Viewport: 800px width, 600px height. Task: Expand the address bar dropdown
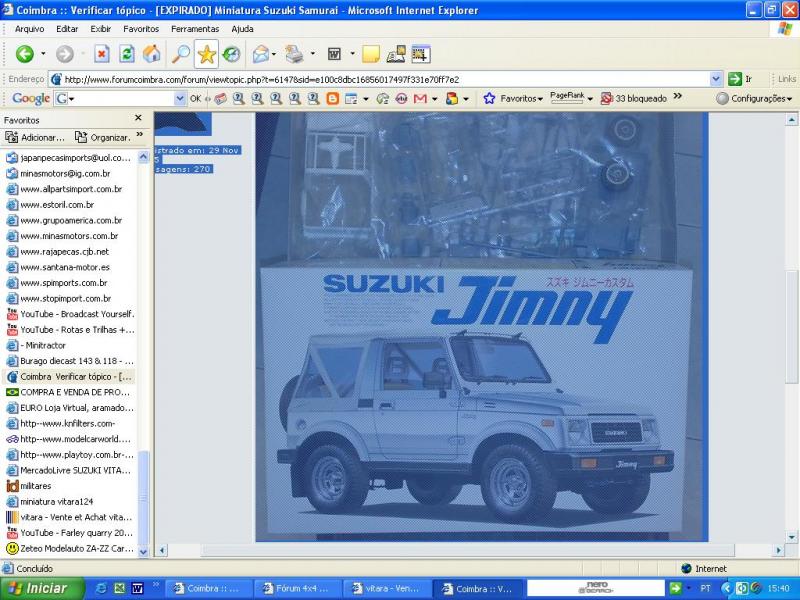[x=716, y=79]
